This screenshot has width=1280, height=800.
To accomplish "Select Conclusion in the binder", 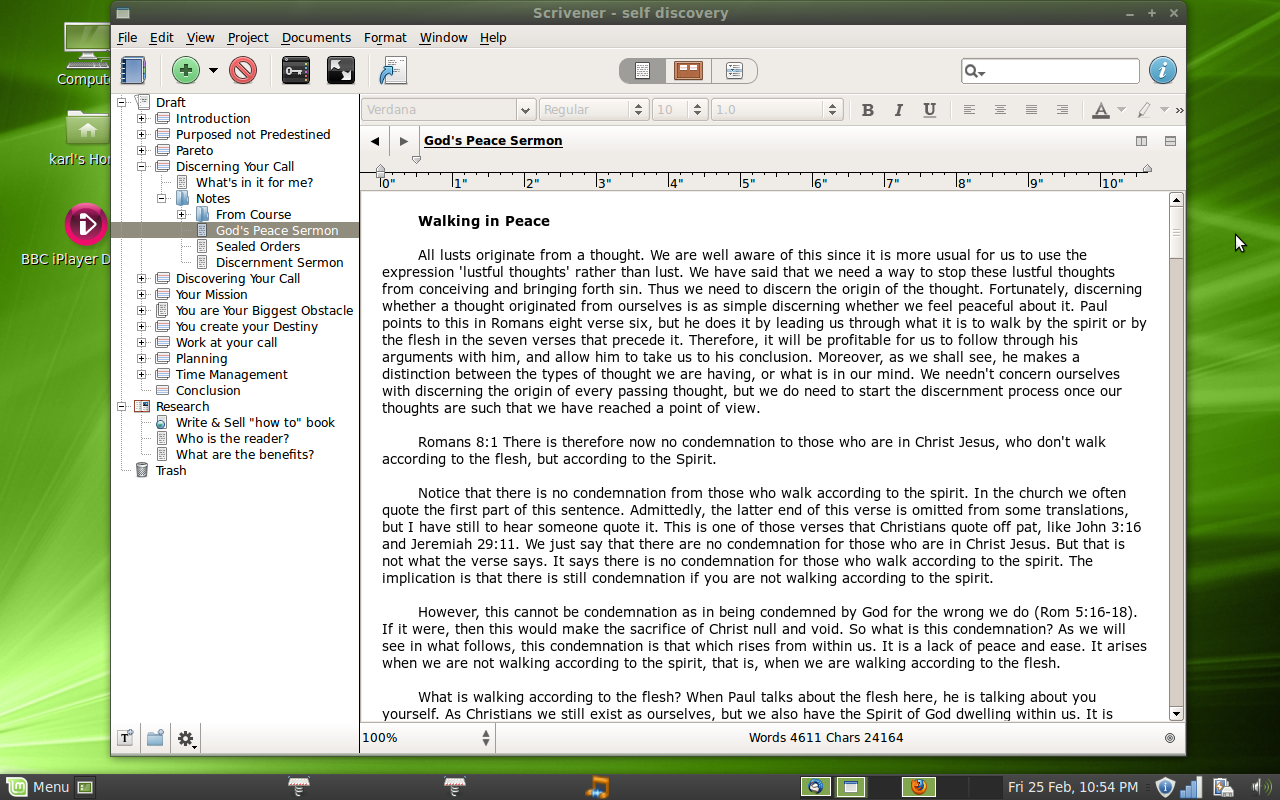I will [207, 390].
